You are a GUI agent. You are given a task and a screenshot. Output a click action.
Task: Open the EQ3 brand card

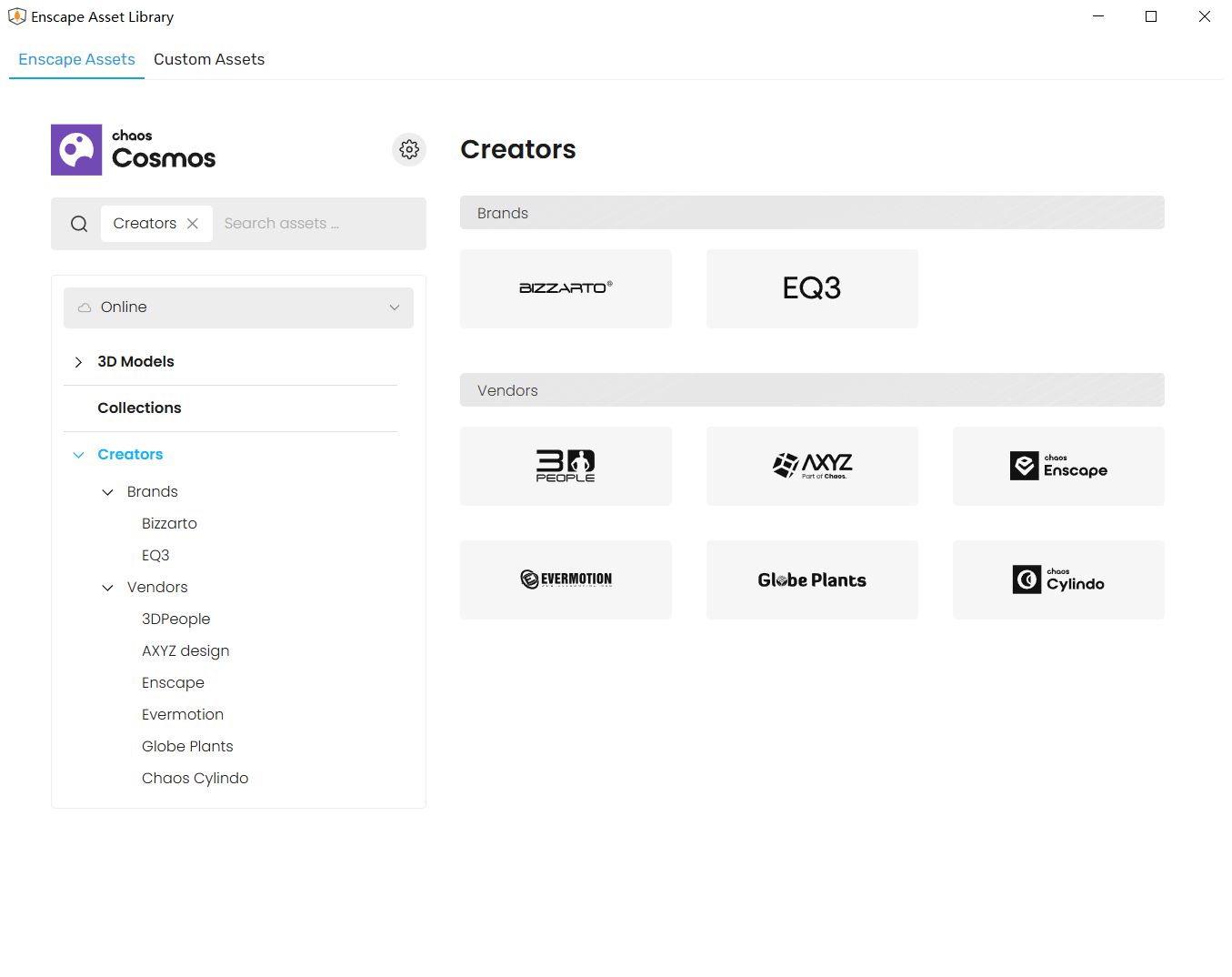pos(812,288)
